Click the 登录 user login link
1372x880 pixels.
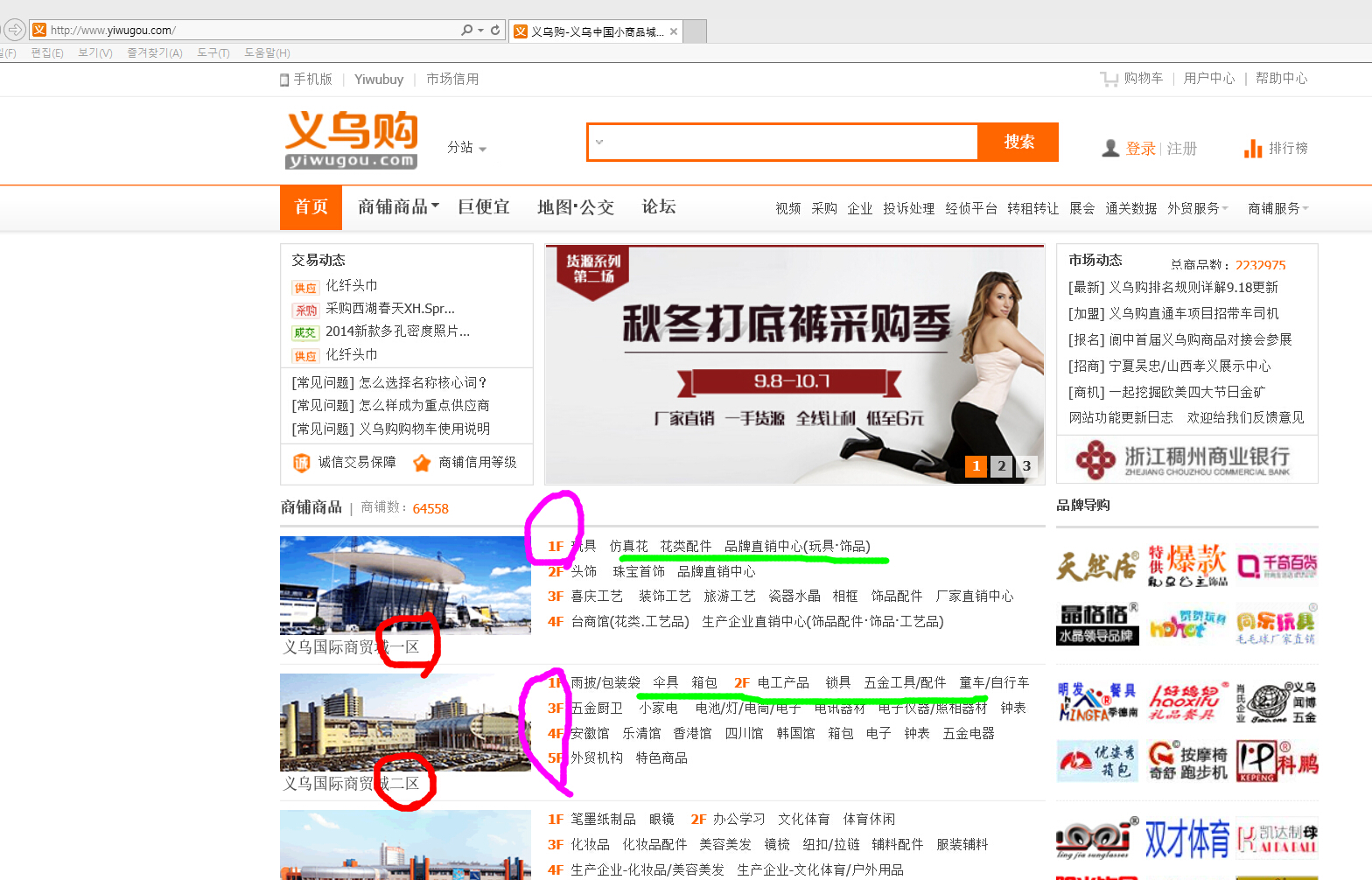1140,149
